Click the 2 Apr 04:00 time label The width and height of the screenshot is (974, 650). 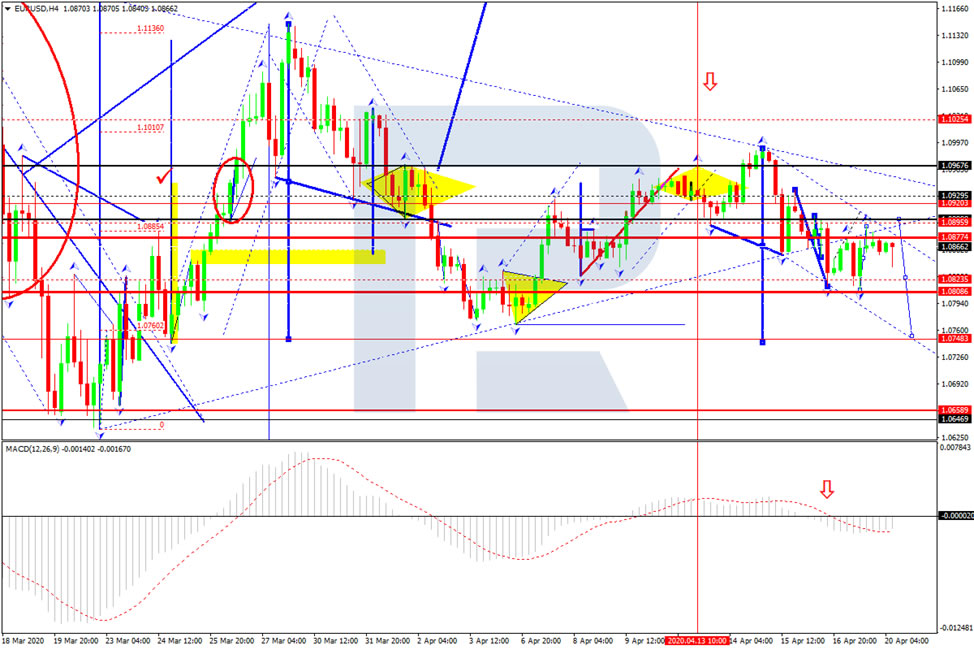(439, 641)
